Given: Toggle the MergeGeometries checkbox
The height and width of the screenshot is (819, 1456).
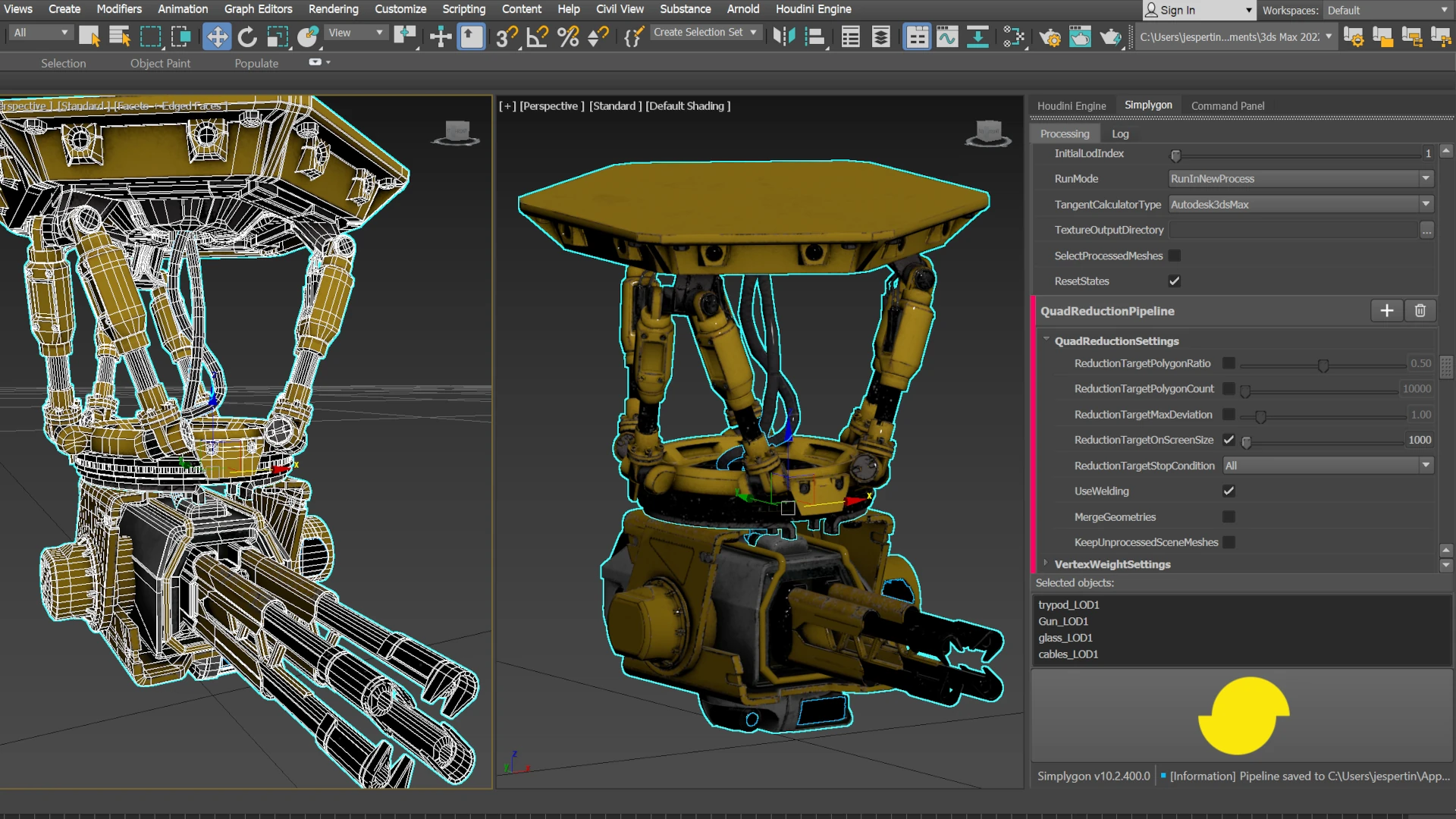Looking at the screenshot, I should 1229,517.
